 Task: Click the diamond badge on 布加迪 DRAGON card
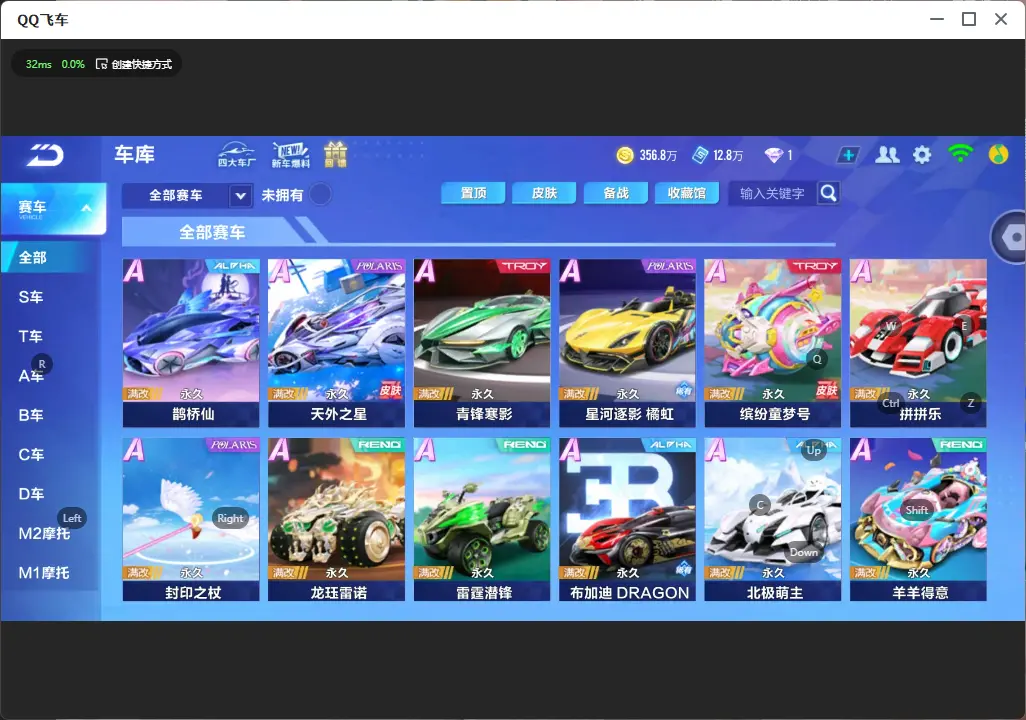683,569
